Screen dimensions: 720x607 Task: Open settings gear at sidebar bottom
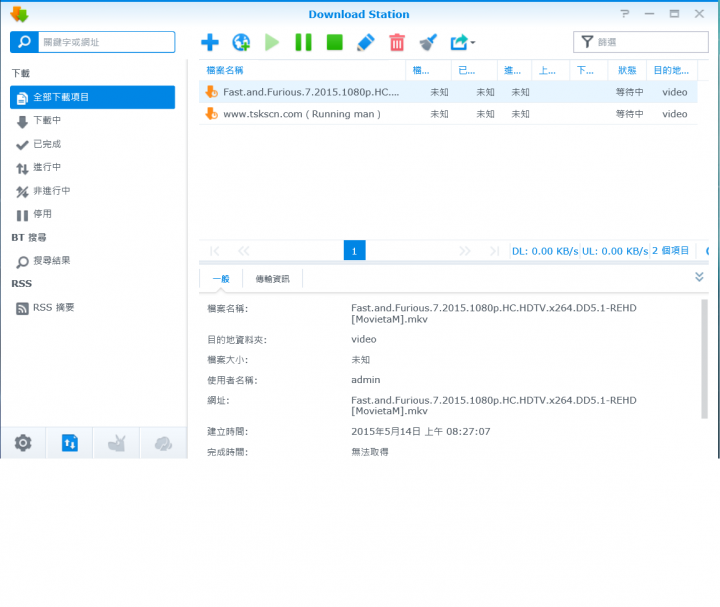pyautogui.click(x=23, y=443)
